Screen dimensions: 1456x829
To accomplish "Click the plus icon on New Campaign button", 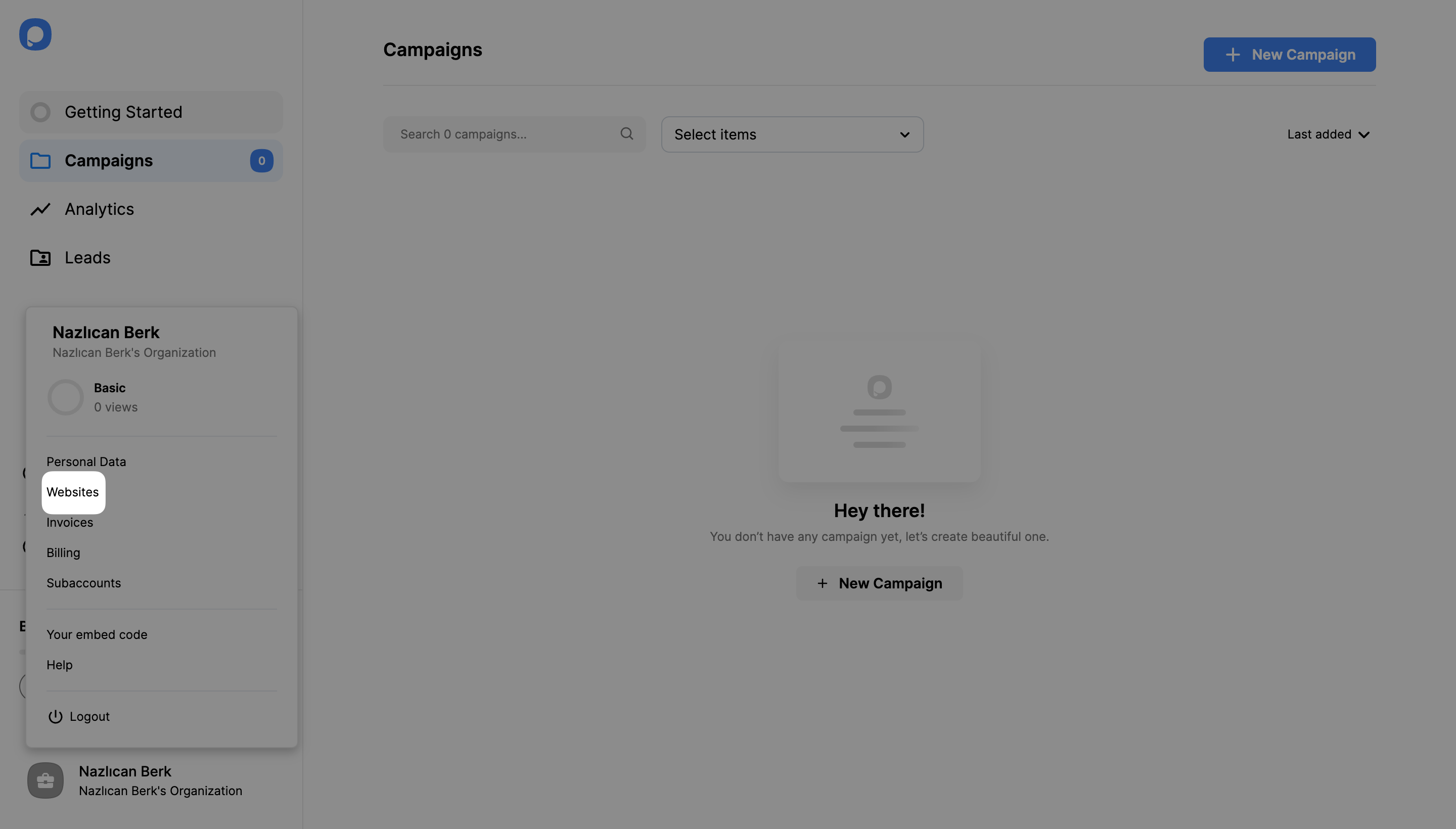I will point(1232,54).
